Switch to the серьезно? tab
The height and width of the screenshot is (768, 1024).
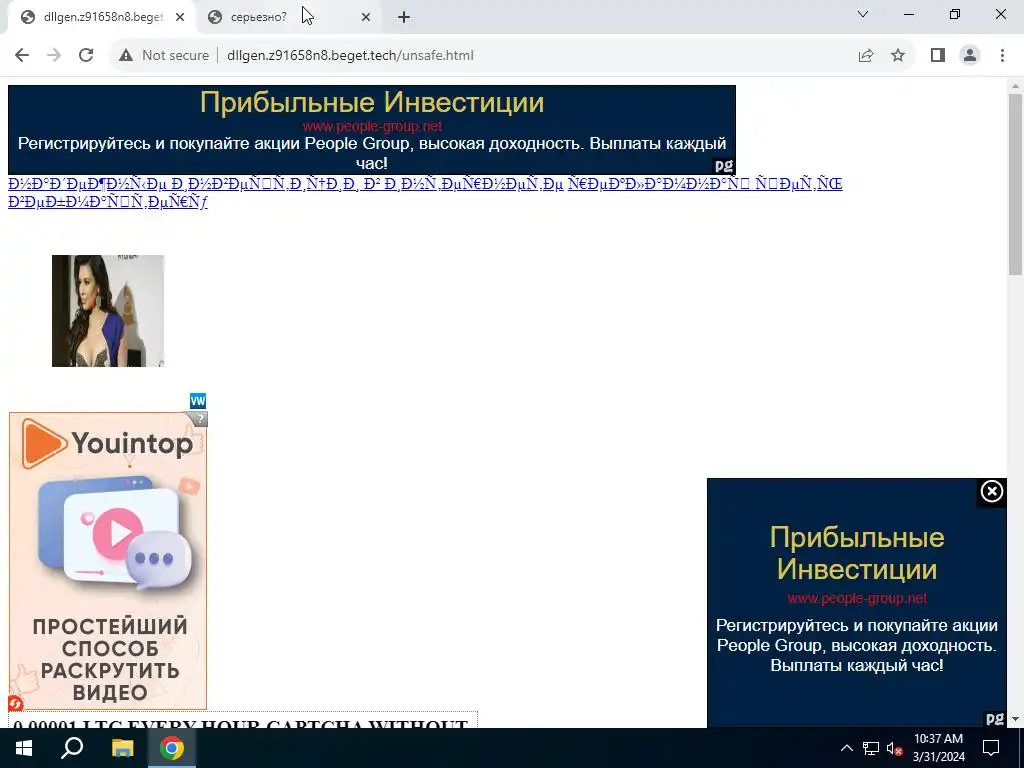coord(288,18)
